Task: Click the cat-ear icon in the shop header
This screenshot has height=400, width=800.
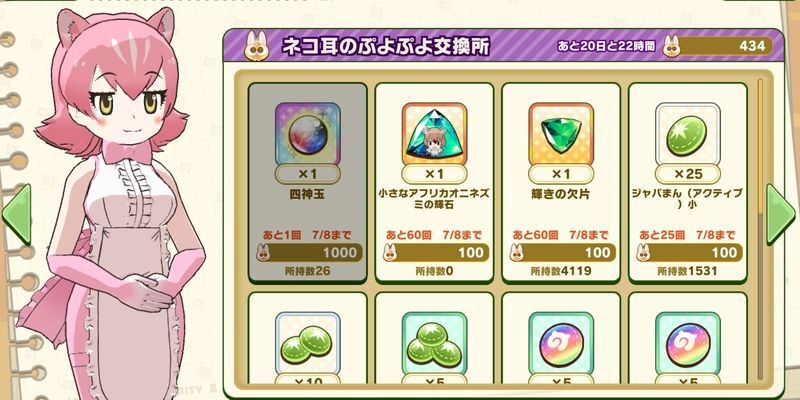Action: 257,45
